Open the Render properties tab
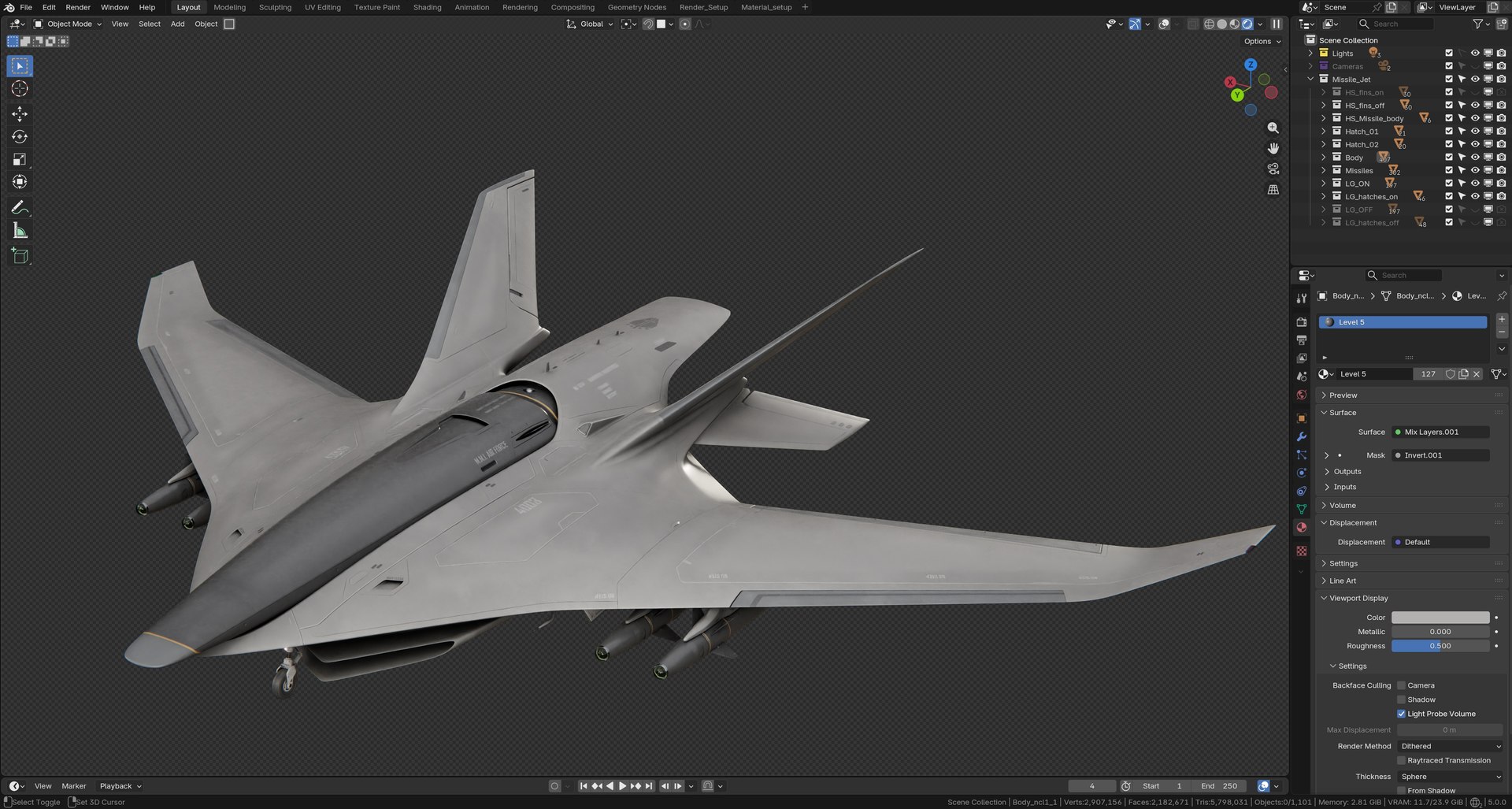The height and width of the screenshot is (809, 1512). click(x=1301, y=322)
